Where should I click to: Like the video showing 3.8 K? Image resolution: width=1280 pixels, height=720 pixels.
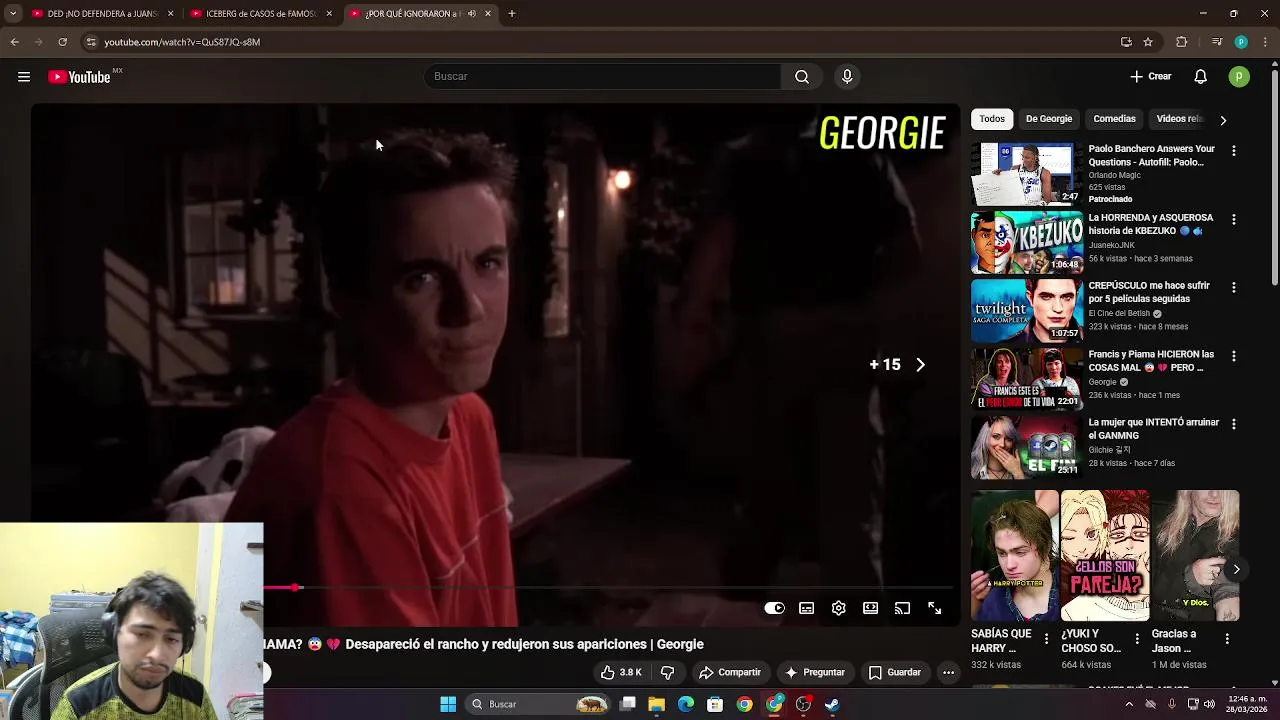tap(621, 673)
